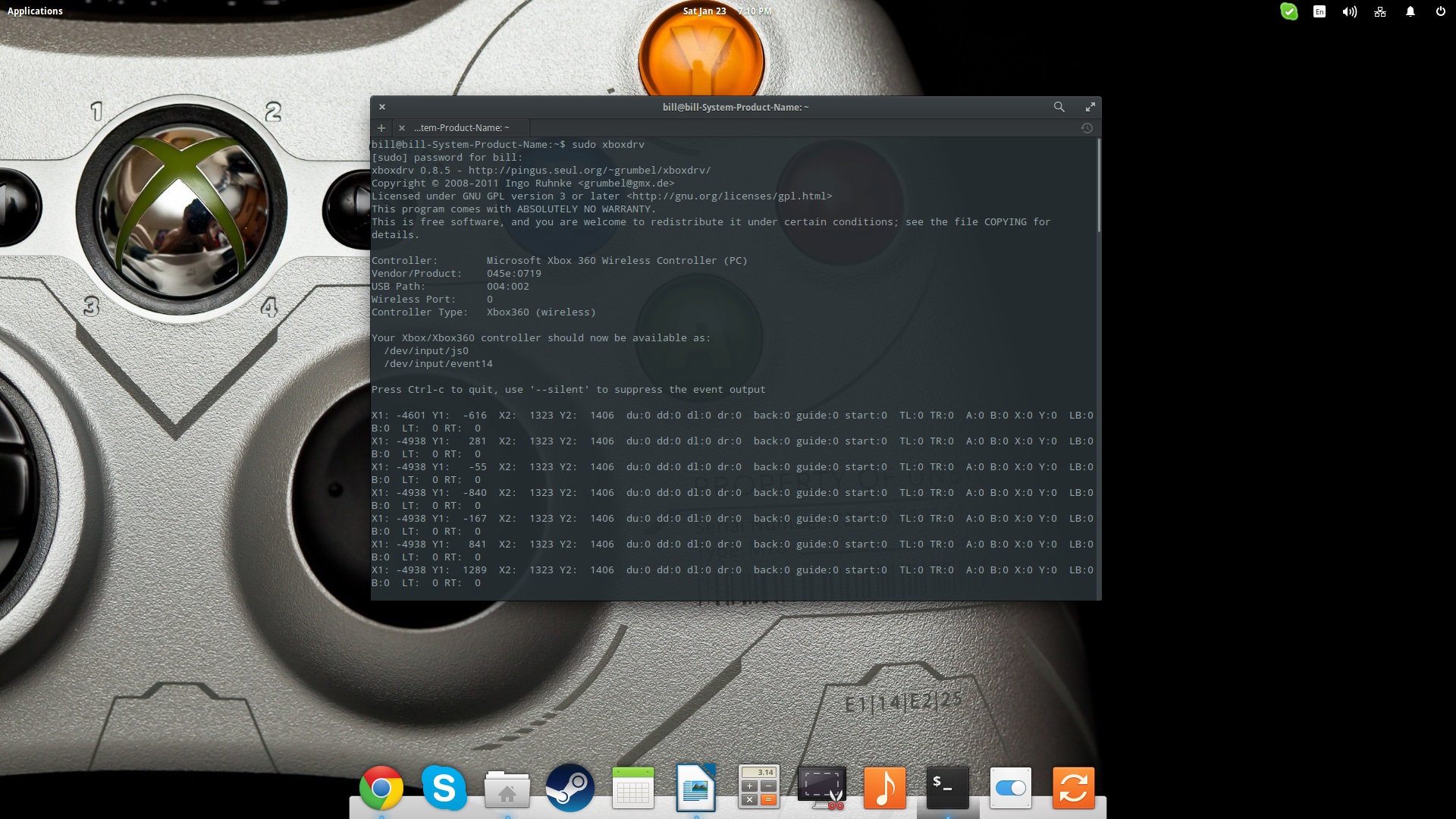Open the tab history icon in terminal
This screenshot has height=819, width=1456.
click(1087, 128)
